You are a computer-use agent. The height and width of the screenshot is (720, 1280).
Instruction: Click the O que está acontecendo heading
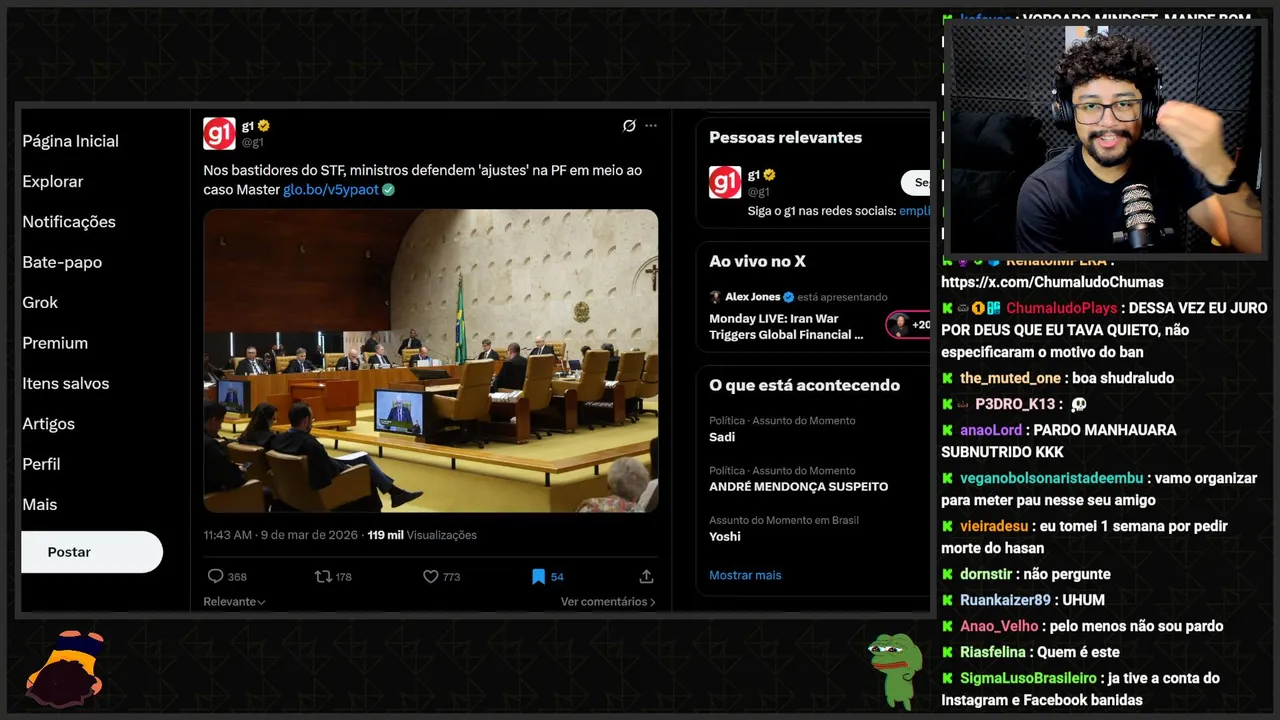tap(804, 385)
